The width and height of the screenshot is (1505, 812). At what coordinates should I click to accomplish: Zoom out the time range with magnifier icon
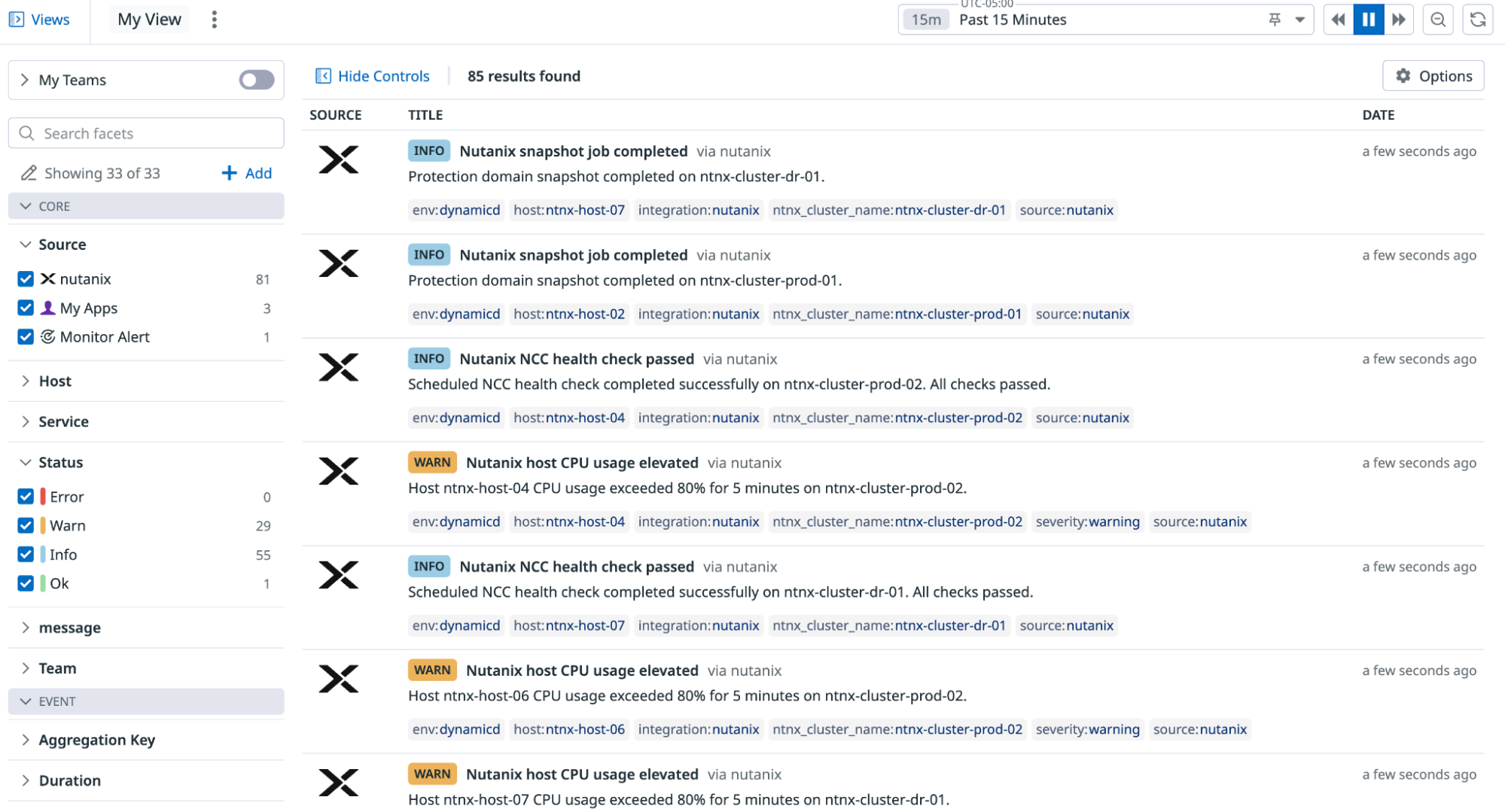[1438, 20]
